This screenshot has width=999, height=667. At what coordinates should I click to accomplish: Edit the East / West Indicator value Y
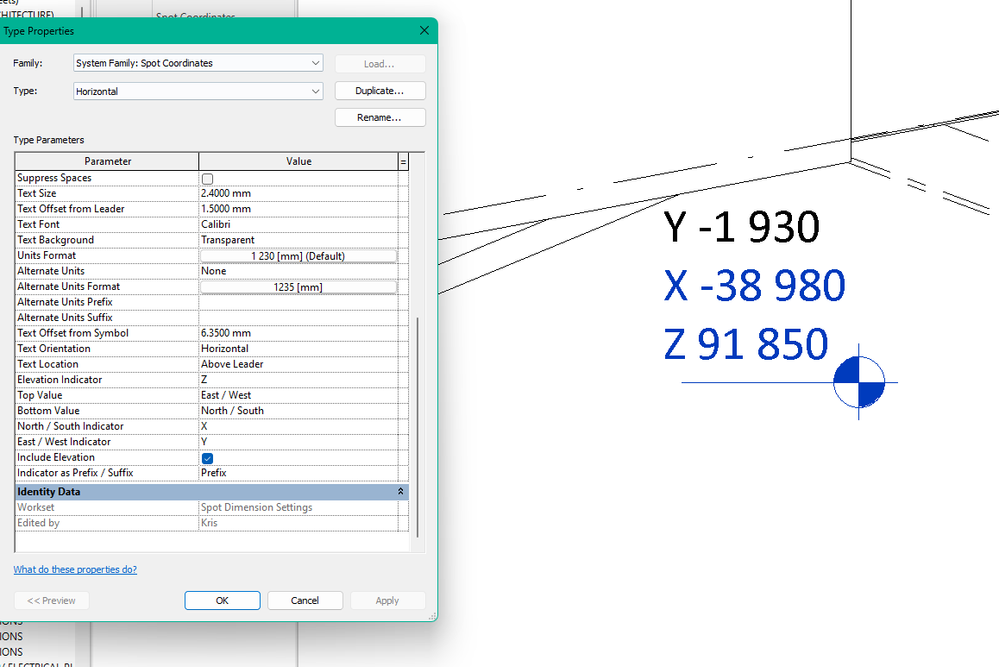(x=298, y=441)
